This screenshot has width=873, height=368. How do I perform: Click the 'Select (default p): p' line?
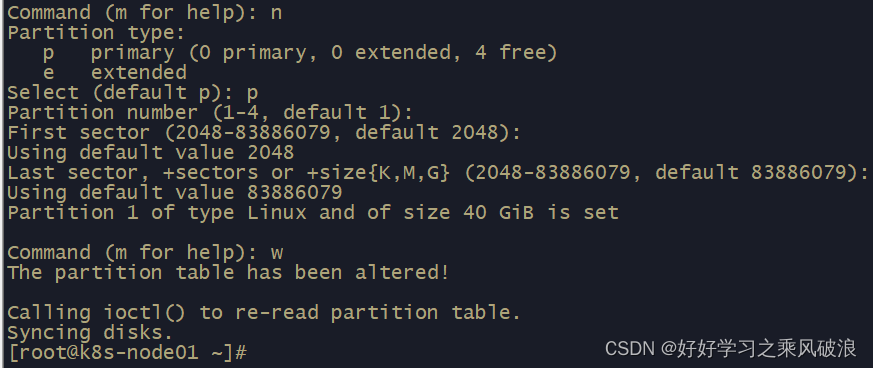click(133, 92)
